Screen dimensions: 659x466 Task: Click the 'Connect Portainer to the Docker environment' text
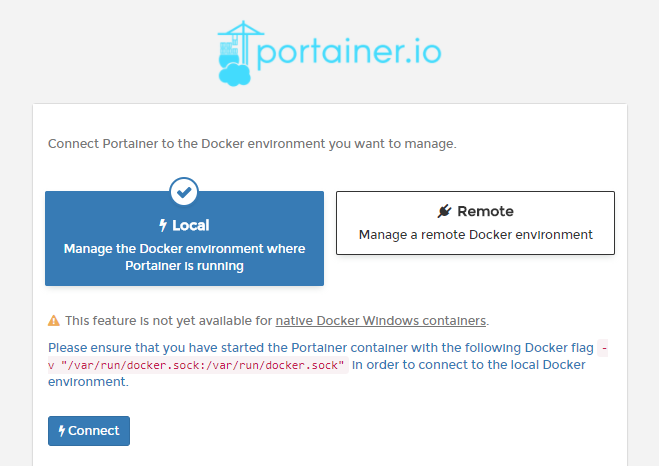(252, 144)
